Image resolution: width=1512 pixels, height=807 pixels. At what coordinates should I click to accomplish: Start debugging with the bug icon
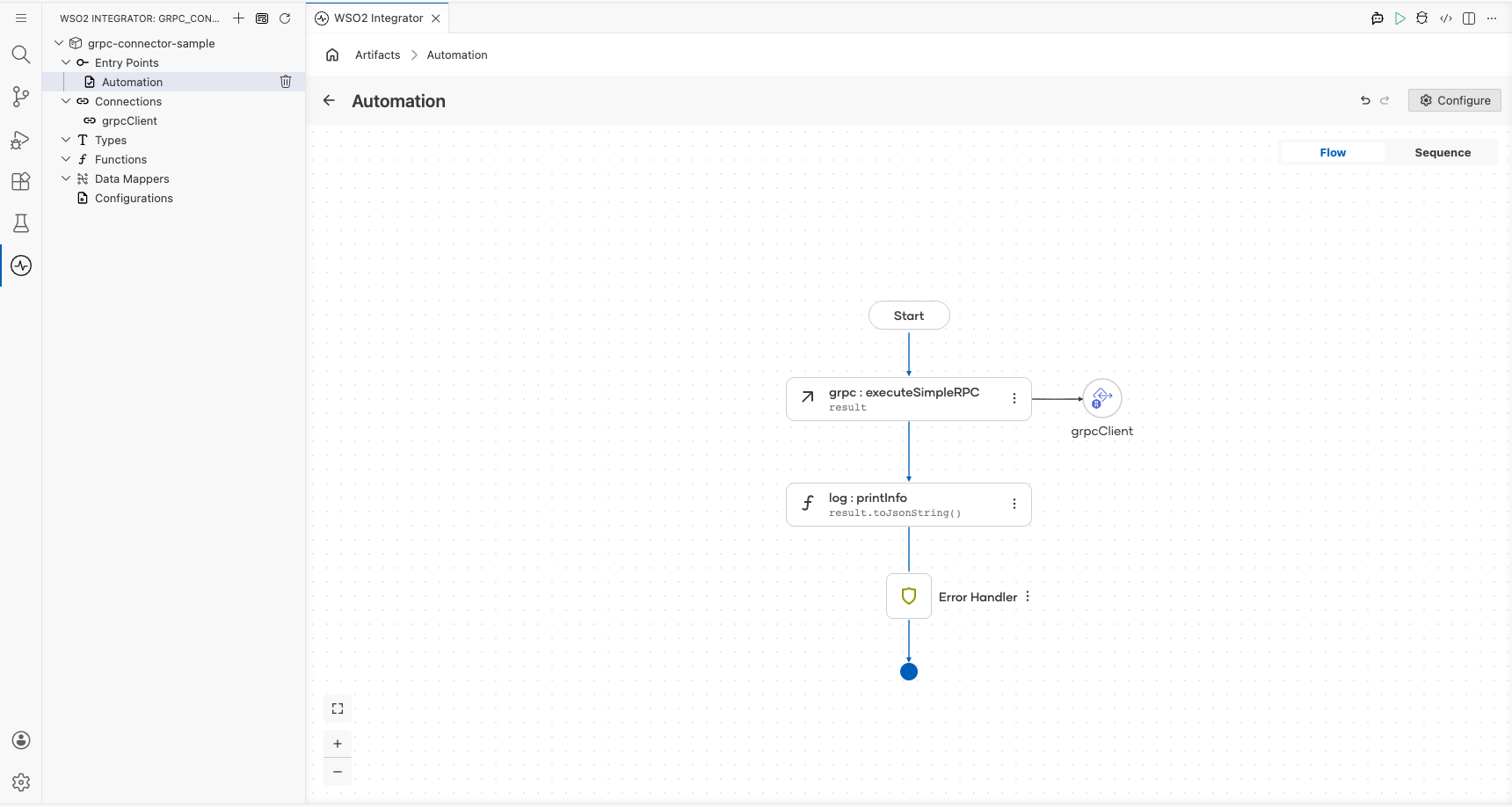point(1422,18)
